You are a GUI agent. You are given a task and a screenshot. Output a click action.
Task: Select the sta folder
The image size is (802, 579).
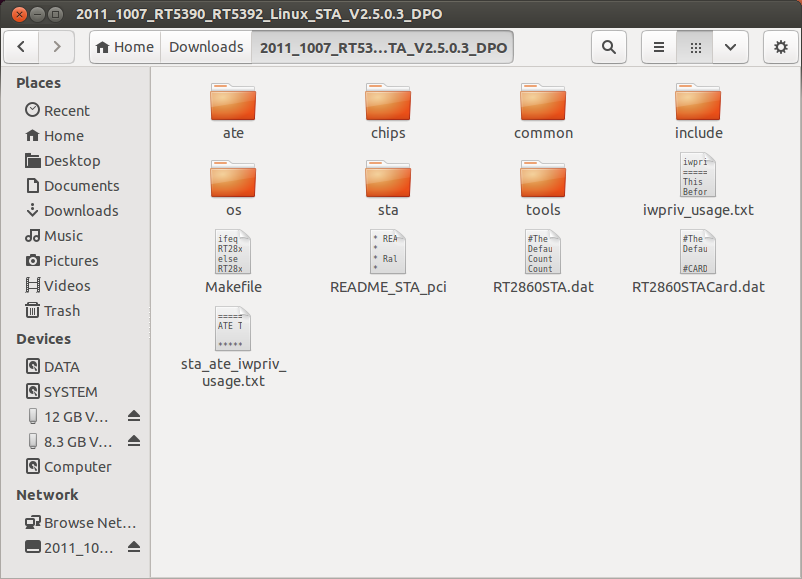click(x=388, y=189)
